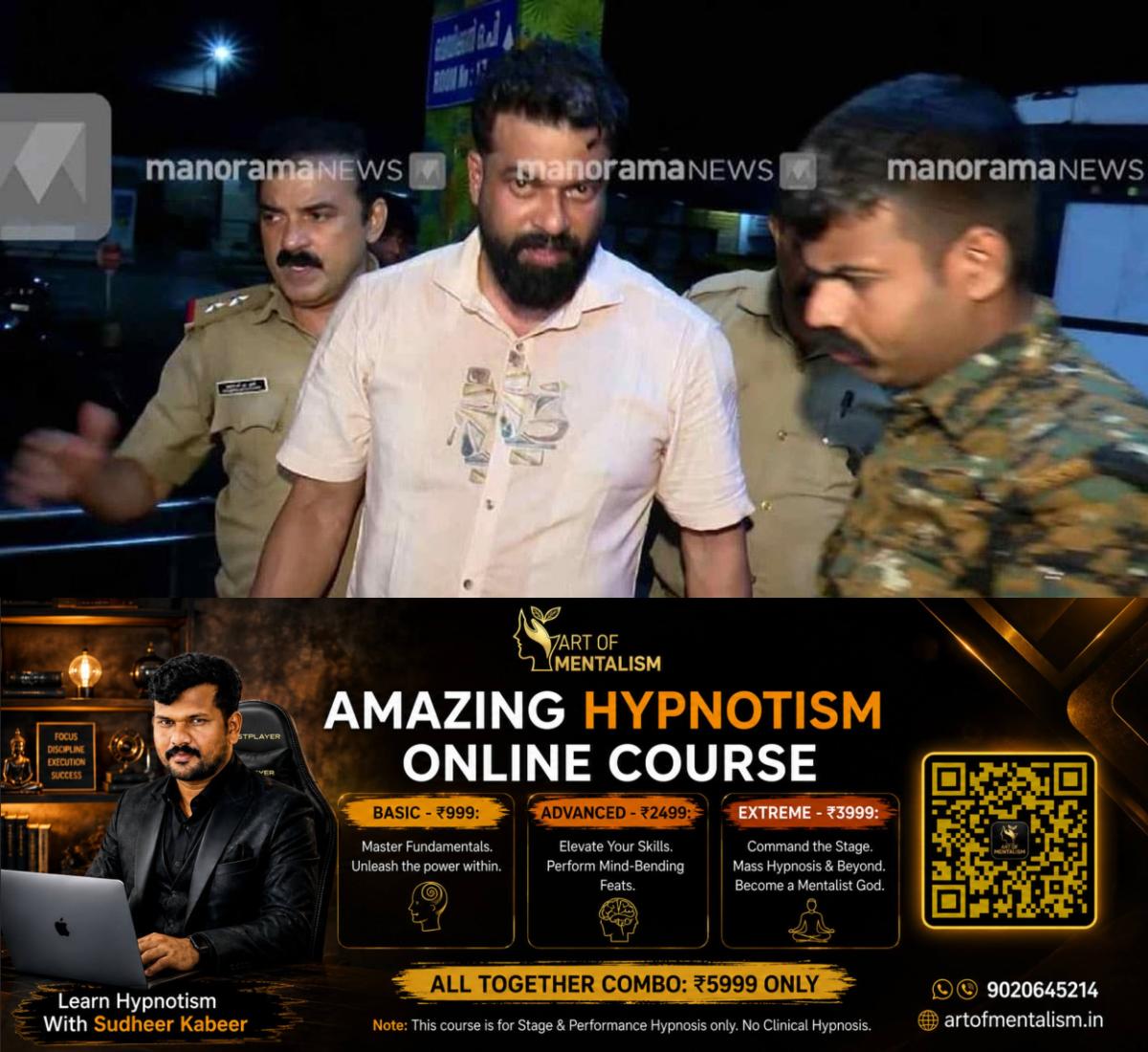The height and width of the screenshot is (1052, 1148).
Task: Click the Focus Discipline Execution Success frame
Action: click(x=66, y=755)
